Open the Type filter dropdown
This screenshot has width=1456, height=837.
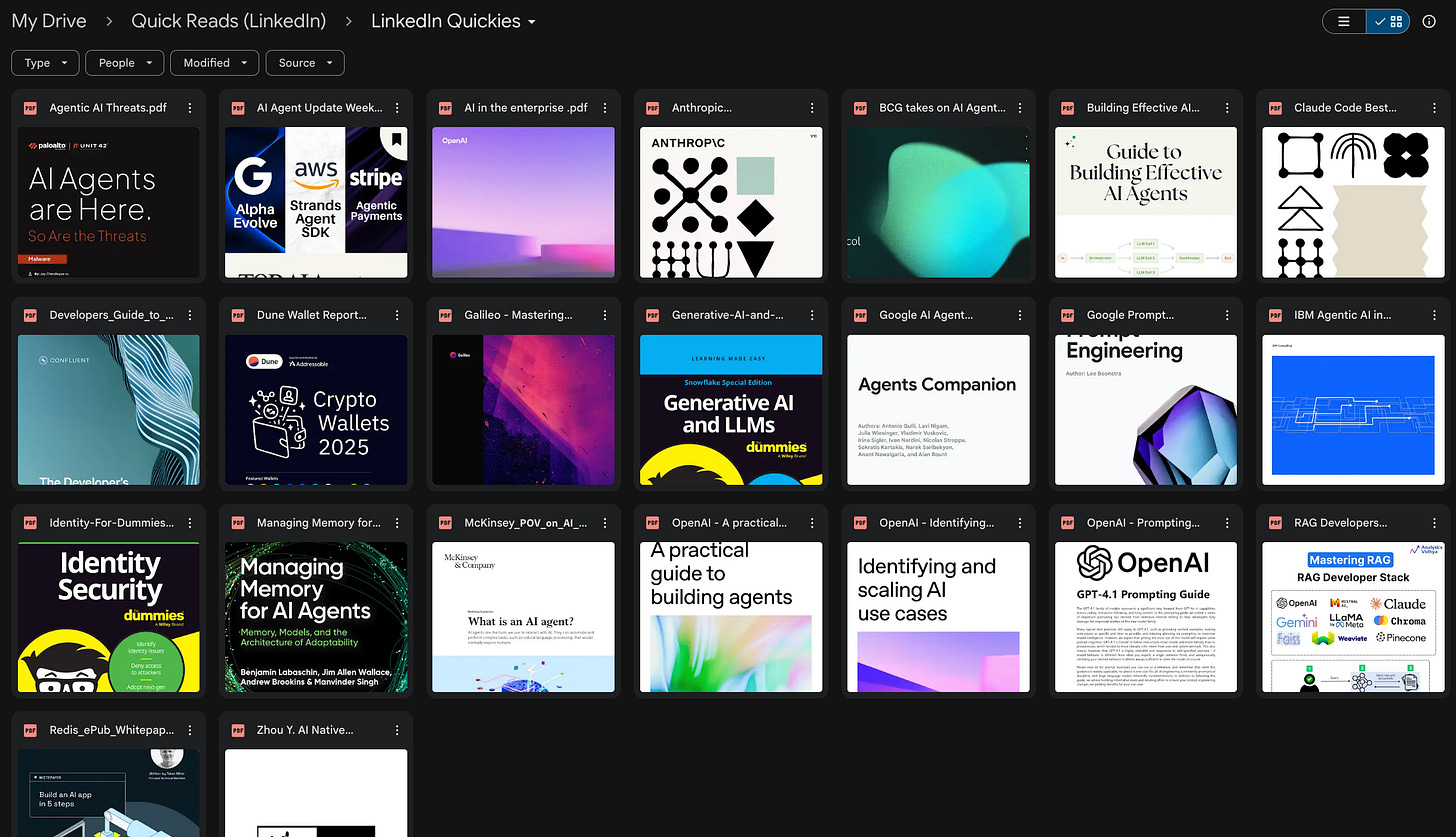45,63
